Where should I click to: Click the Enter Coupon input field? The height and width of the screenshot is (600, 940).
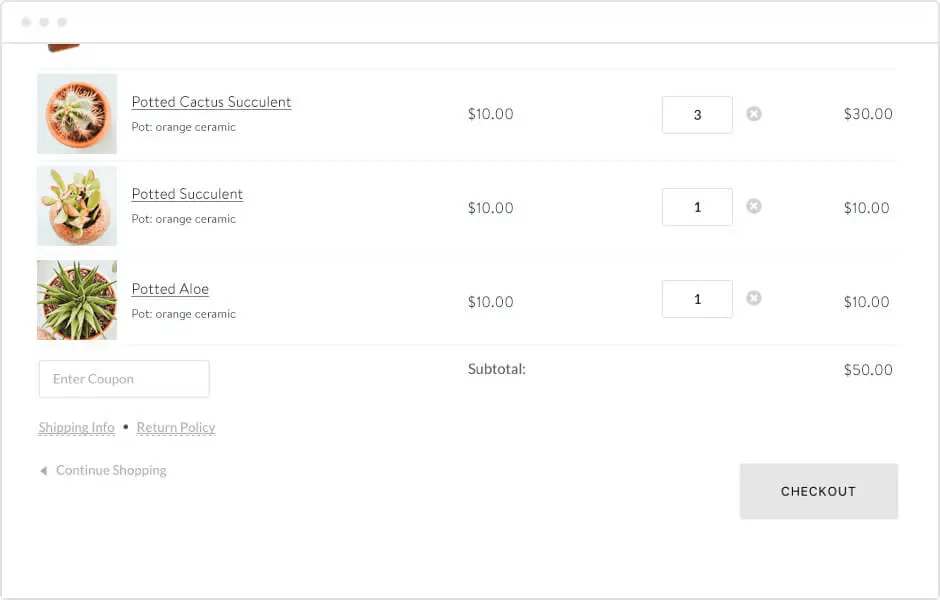(x=123, y=378)
